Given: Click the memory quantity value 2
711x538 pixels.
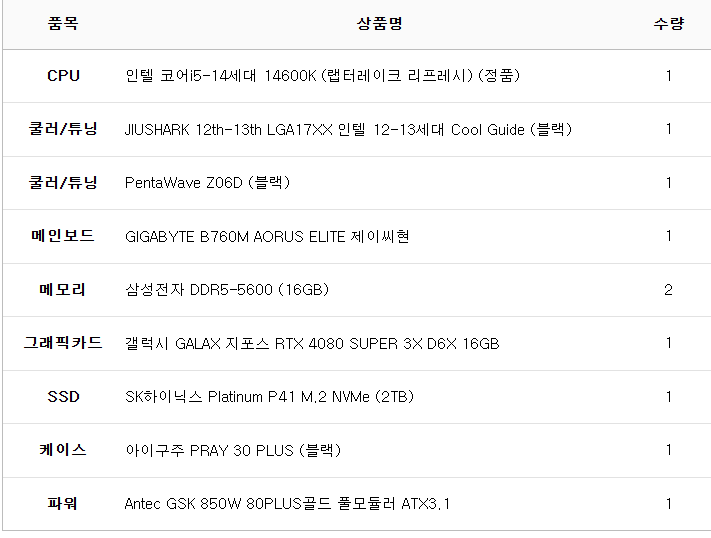Looking at the screenshot, I should click(668, 290).
